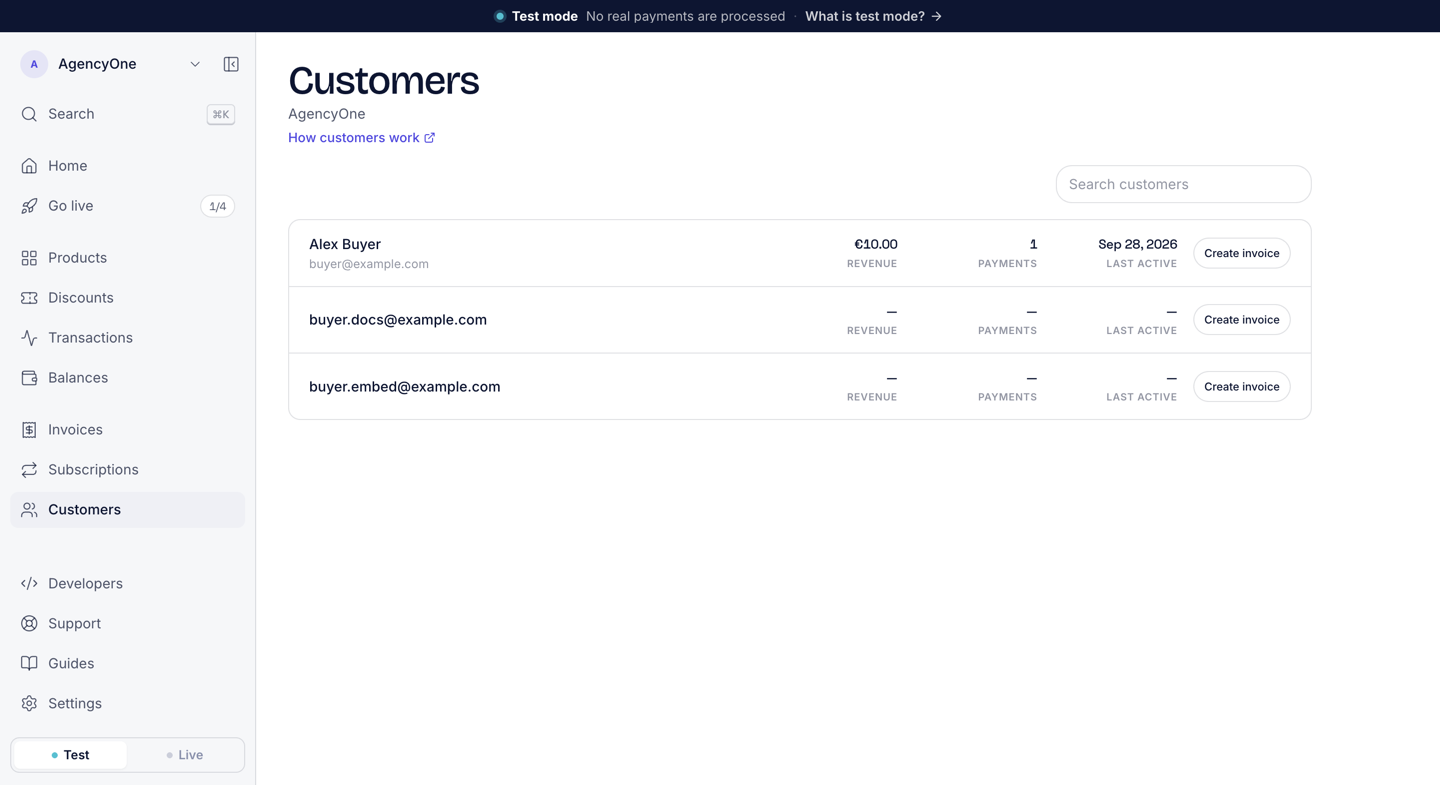The width and height of the screenshot is (1440, 785).
Task: Click the AgencyOne avatar circle
Action: [x=34, y=64]
